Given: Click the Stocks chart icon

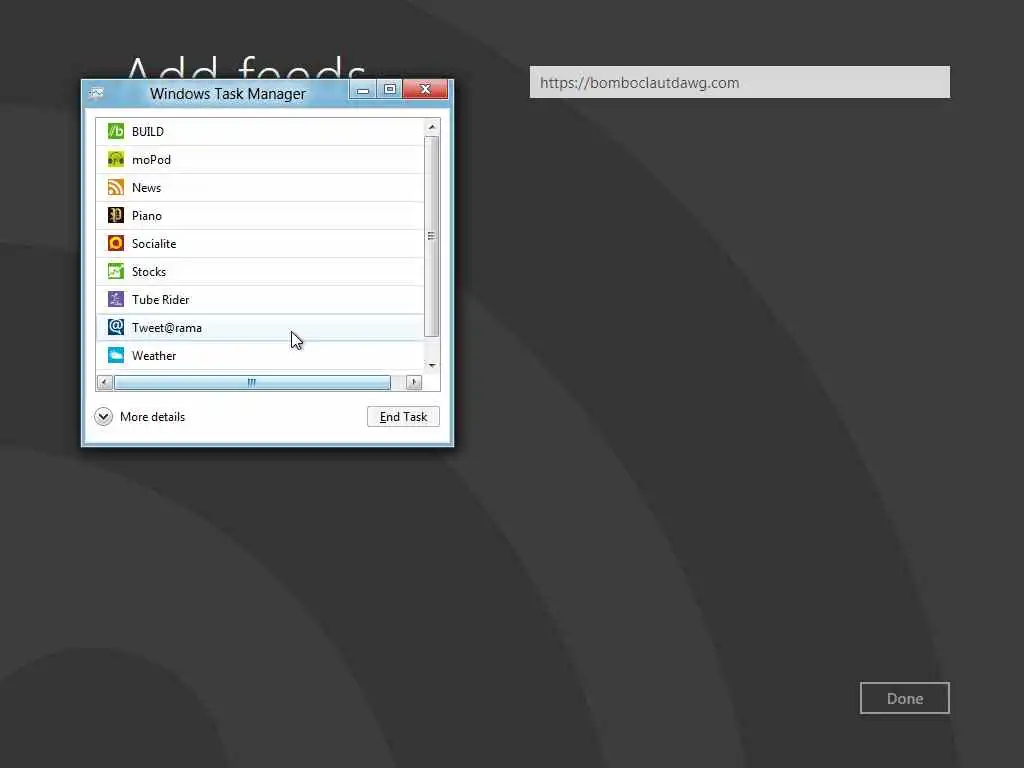Looking at the screenshot, I should [x=116, y=271].
